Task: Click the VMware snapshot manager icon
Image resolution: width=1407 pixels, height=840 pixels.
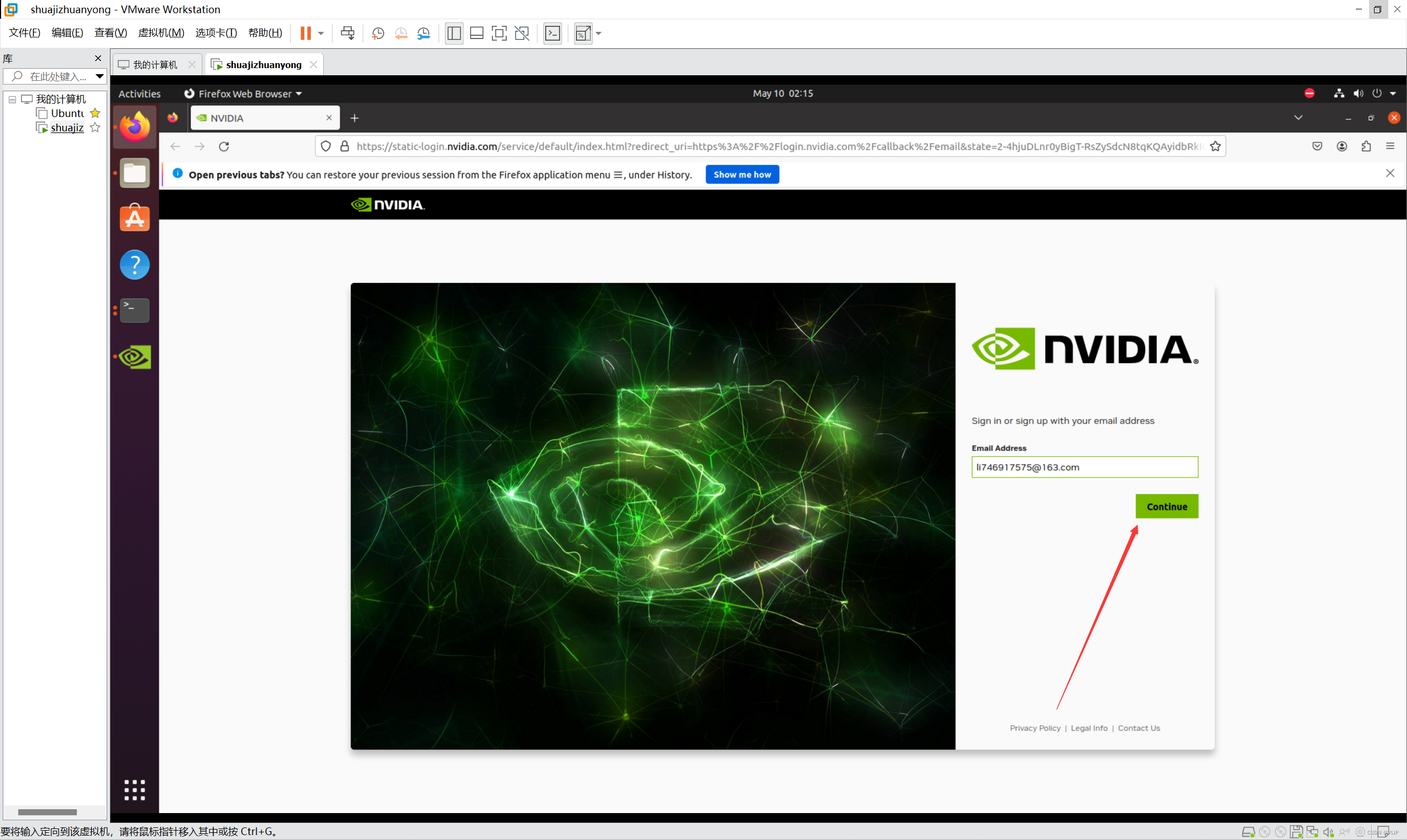Action: [x=424, y=34]
